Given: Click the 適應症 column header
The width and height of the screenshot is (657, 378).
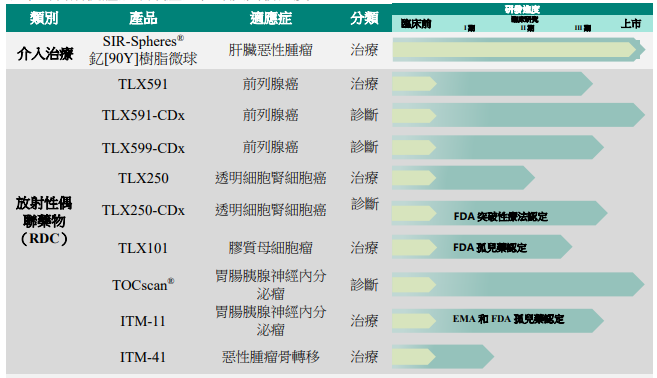Looking at the screenshot, I should tap(271, 18).
